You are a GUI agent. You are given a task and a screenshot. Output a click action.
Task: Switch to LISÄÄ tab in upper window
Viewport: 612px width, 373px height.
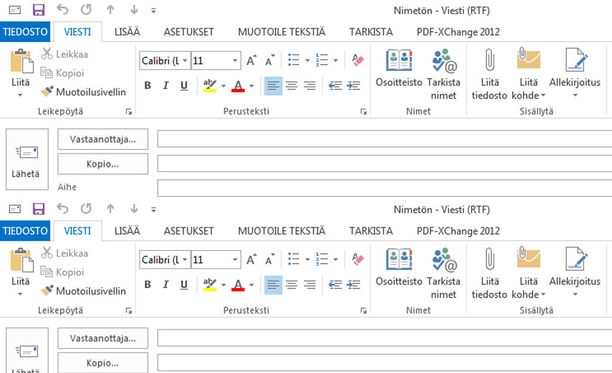point(127,32)
